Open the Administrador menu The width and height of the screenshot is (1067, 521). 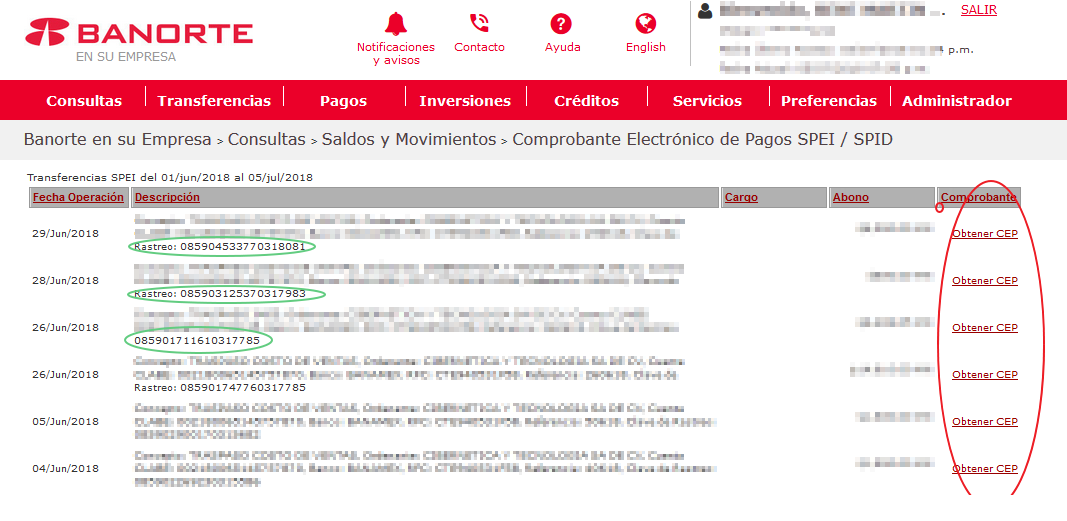pyautogui.click(x=957, y=101)
